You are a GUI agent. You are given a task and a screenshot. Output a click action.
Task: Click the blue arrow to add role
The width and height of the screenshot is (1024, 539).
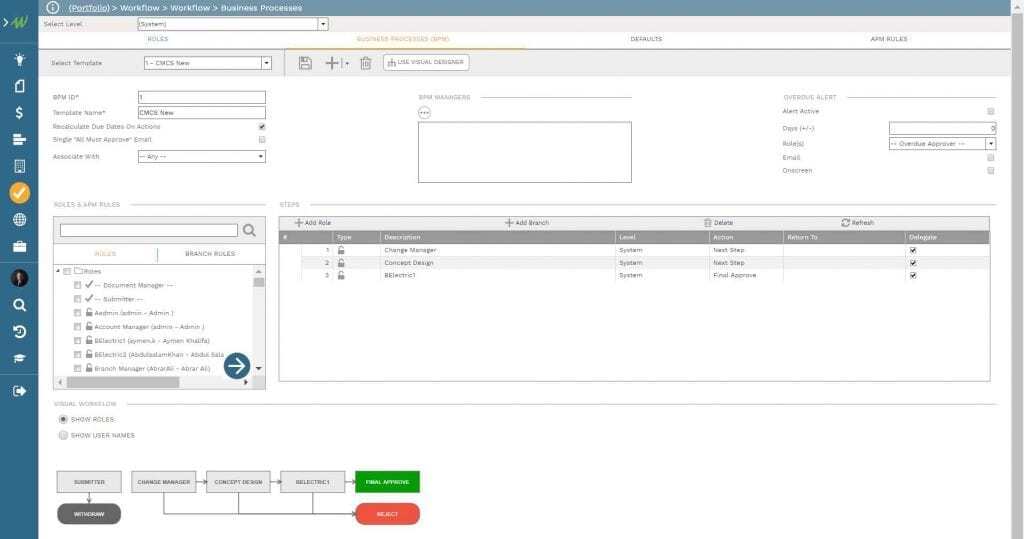tap(237, 365)
